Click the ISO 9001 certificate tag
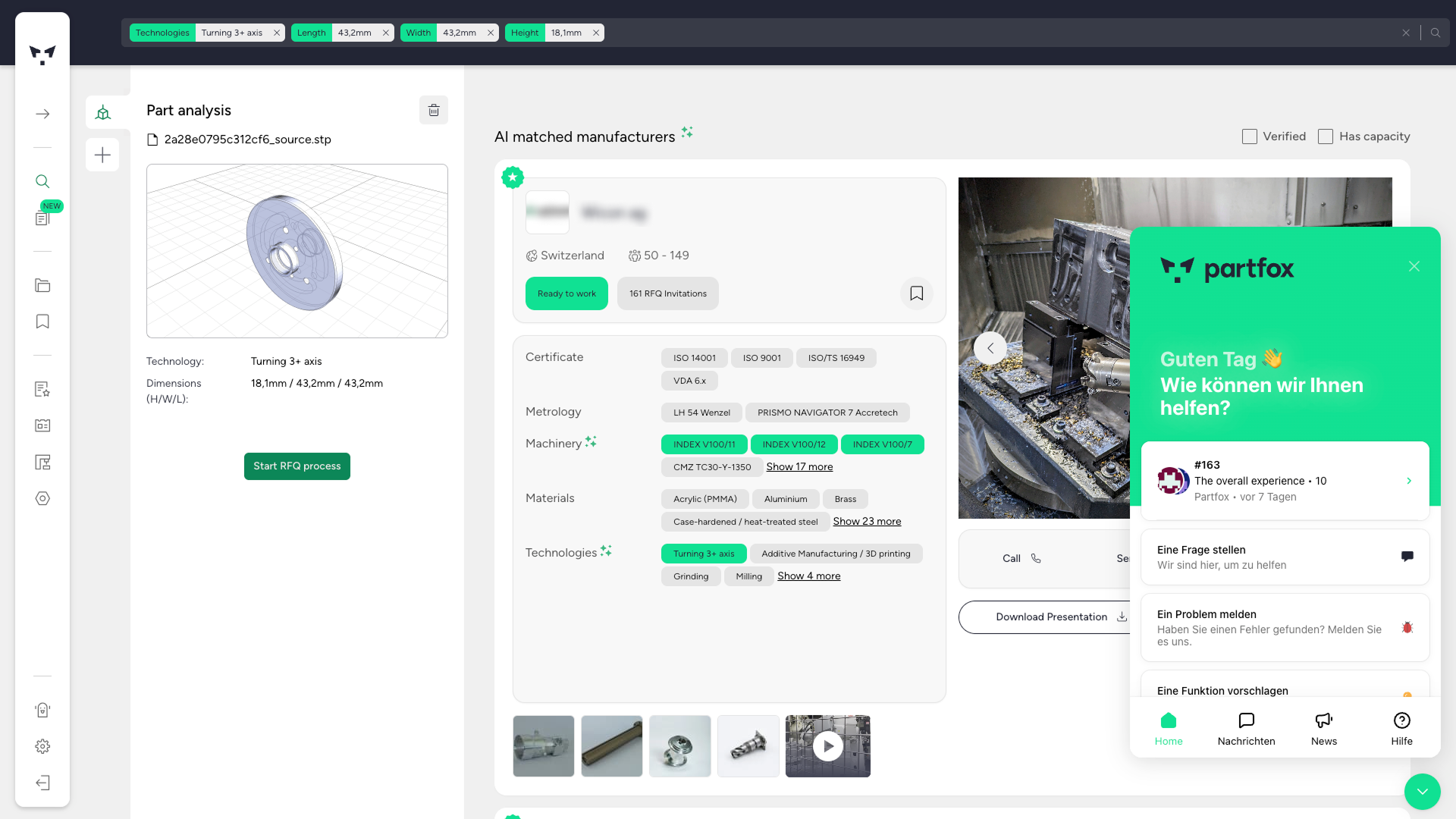This screenshot has height=819, width=1456. [762, 358]
